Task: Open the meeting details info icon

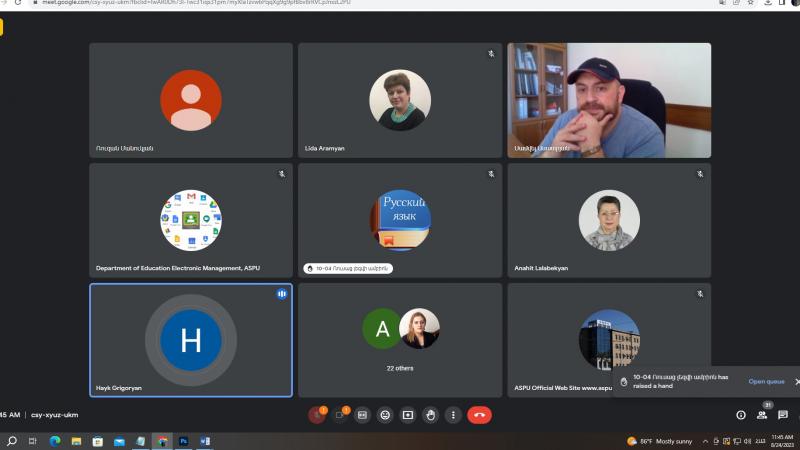Action: click(x=741, y=415)
